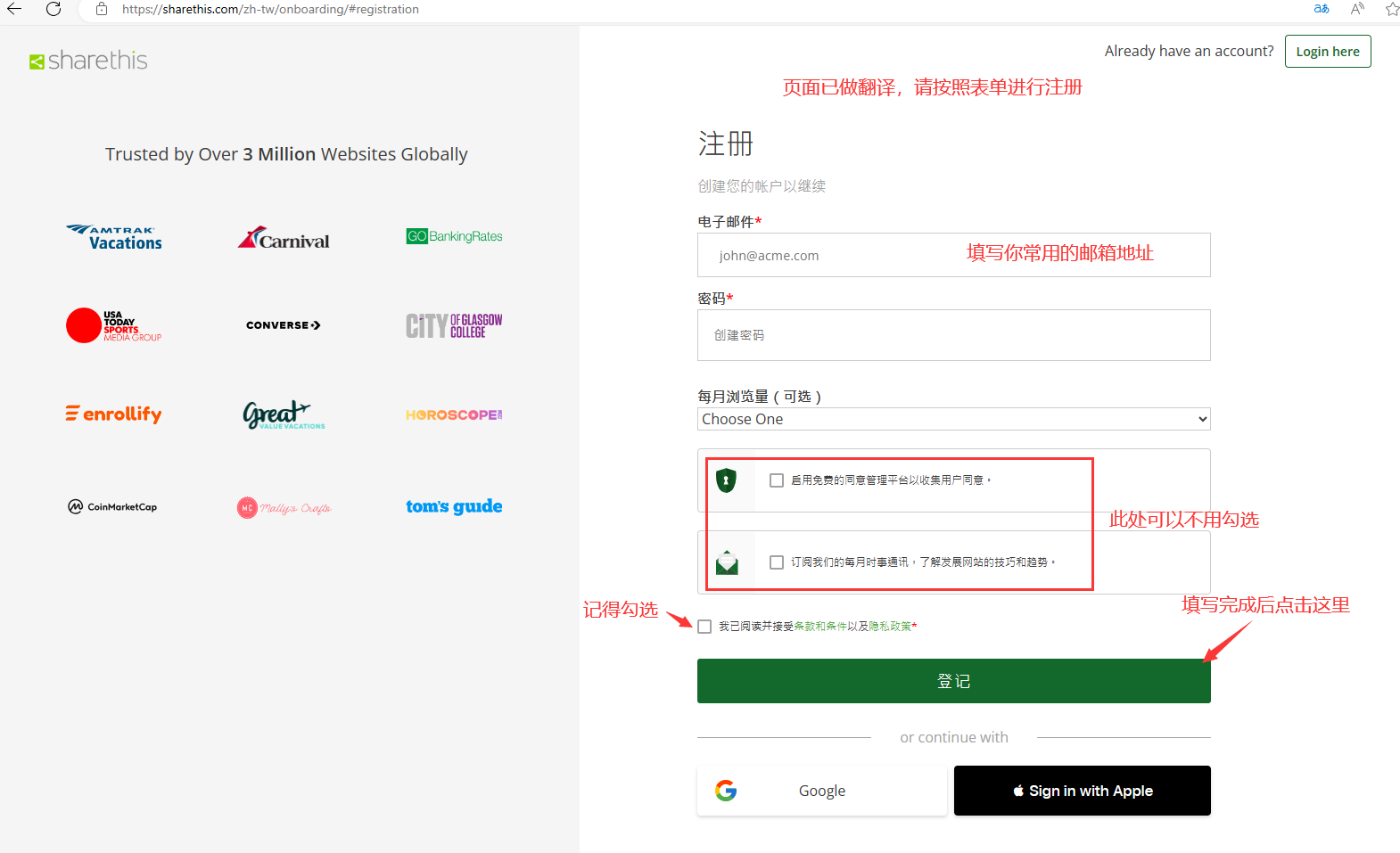Click the Login here button
The height and width of the screenshot is (853, 1400).
pos(1328,51)
